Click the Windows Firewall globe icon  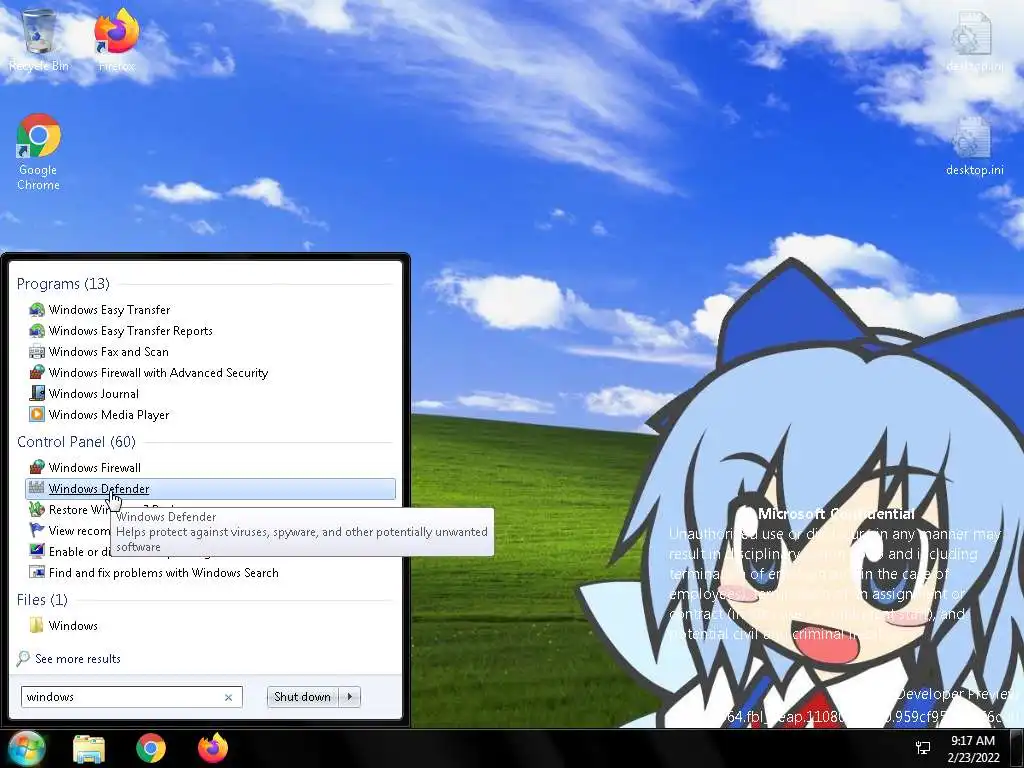(x=37, y=468)
